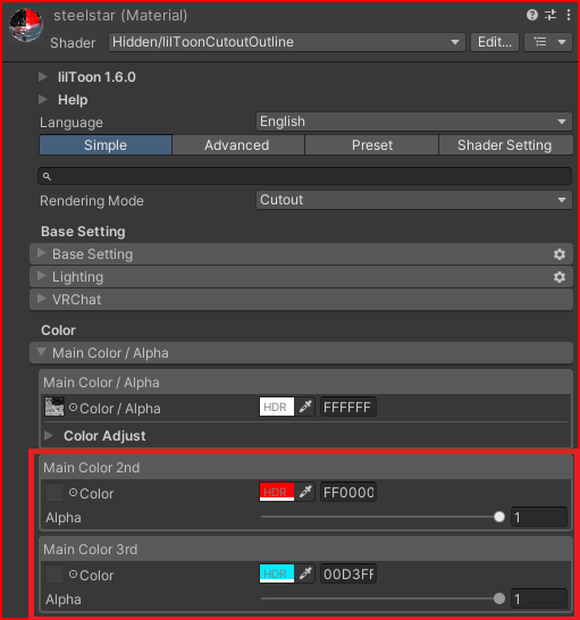Switch to the Shader Setting tab

[505, 145]
